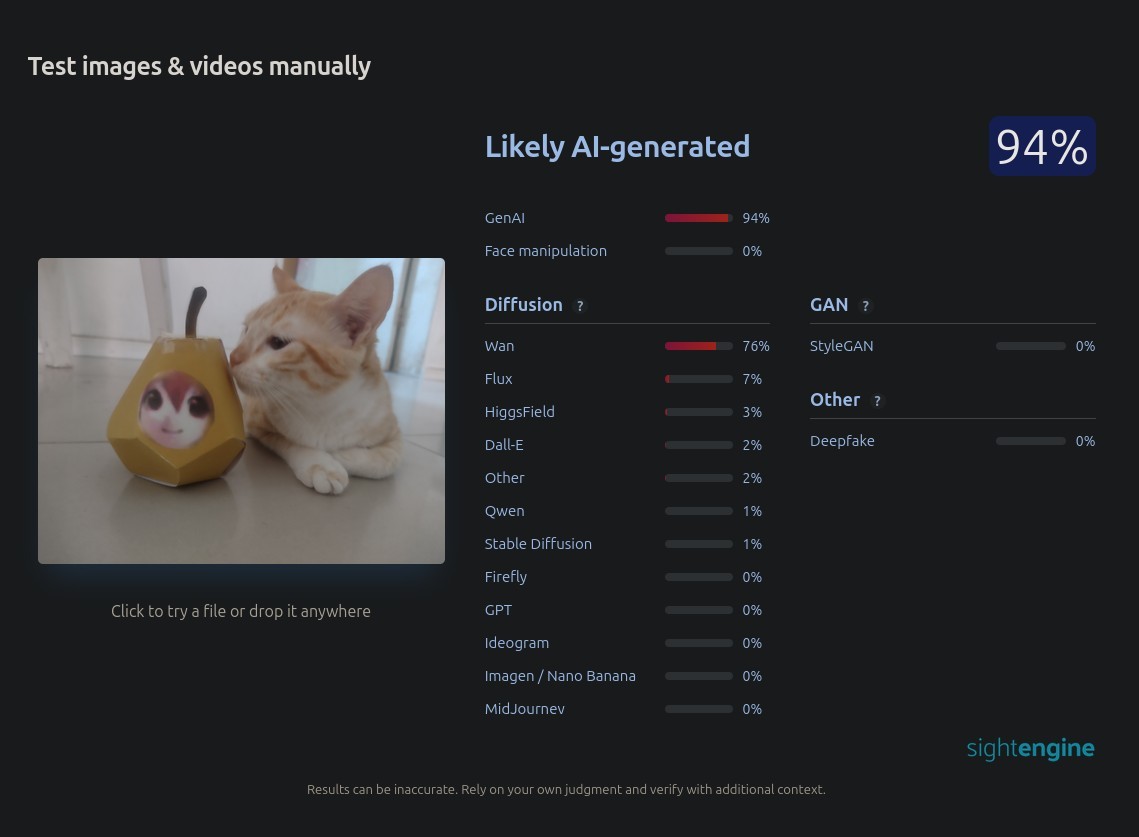Click the GAN help question mark icon
This screenshot has height=837, width=1139.
865,306
